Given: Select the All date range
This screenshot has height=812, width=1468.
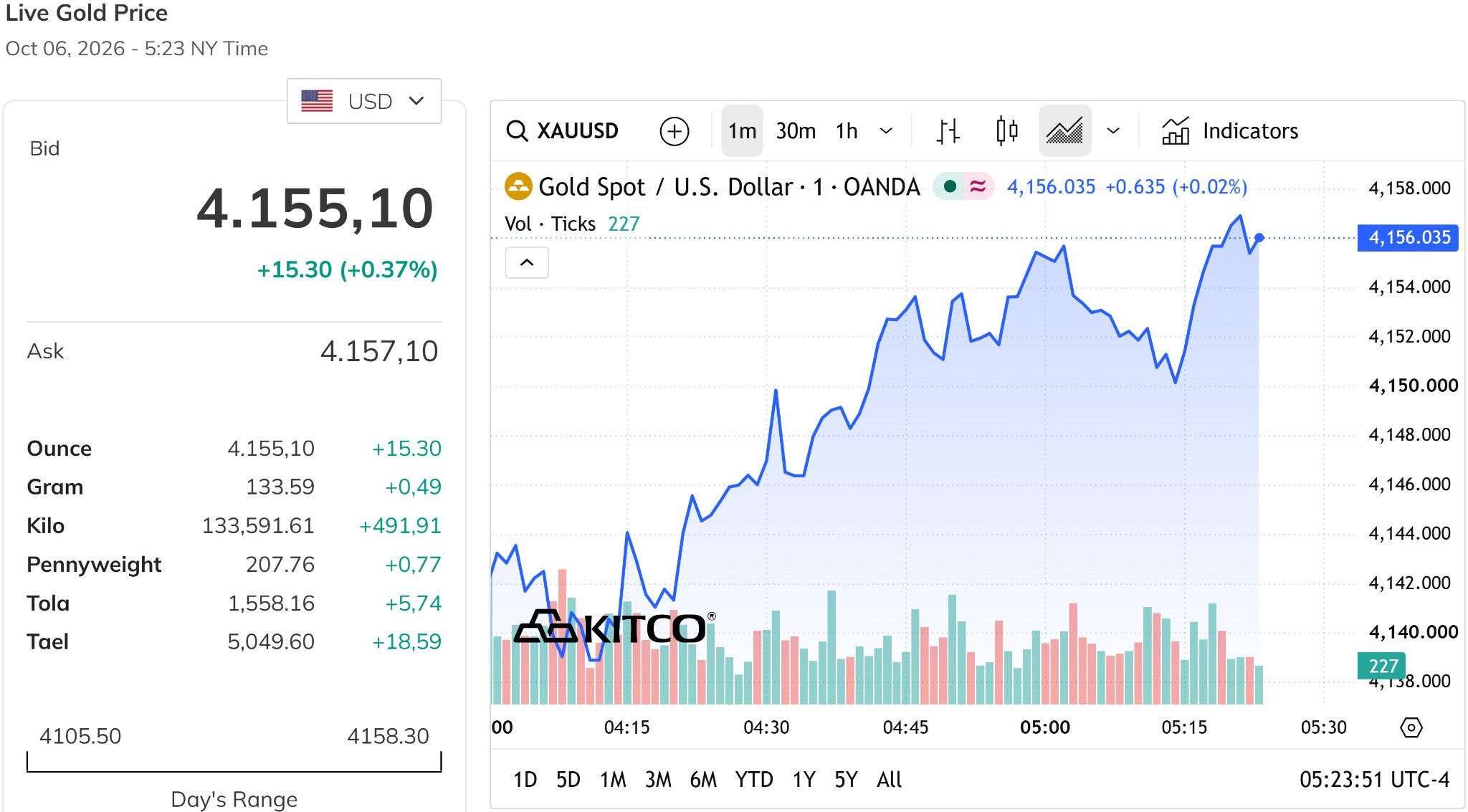Looking at the screenshot, I should 889,780.
